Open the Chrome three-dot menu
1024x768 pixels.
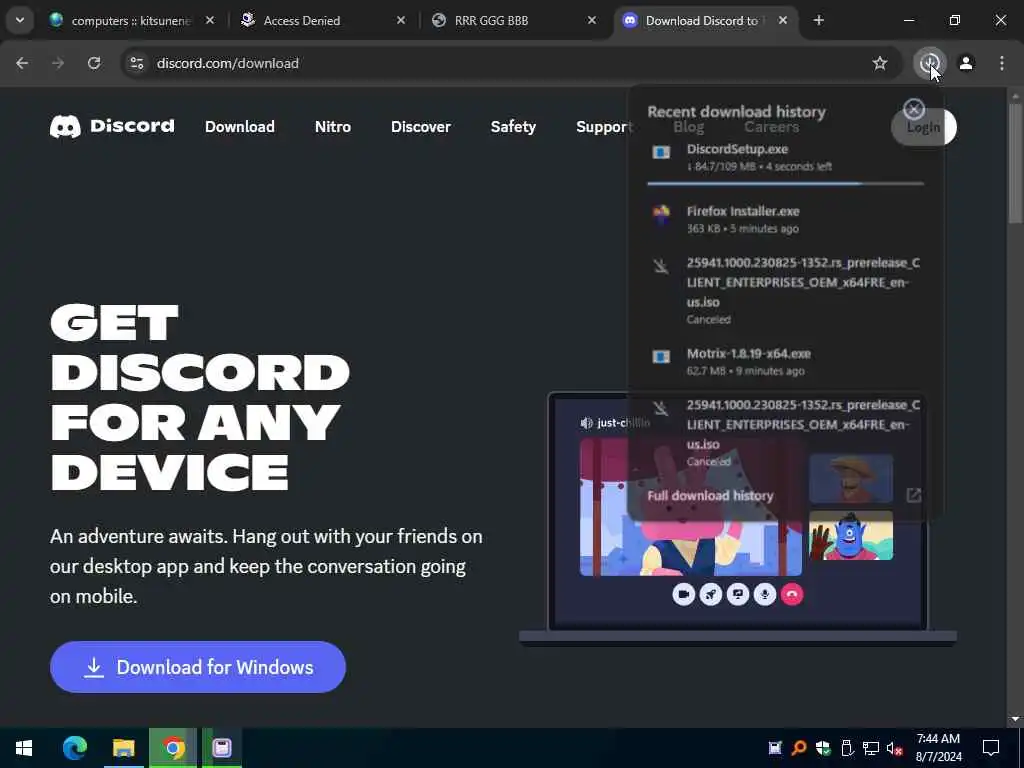tap(1002, 63)
